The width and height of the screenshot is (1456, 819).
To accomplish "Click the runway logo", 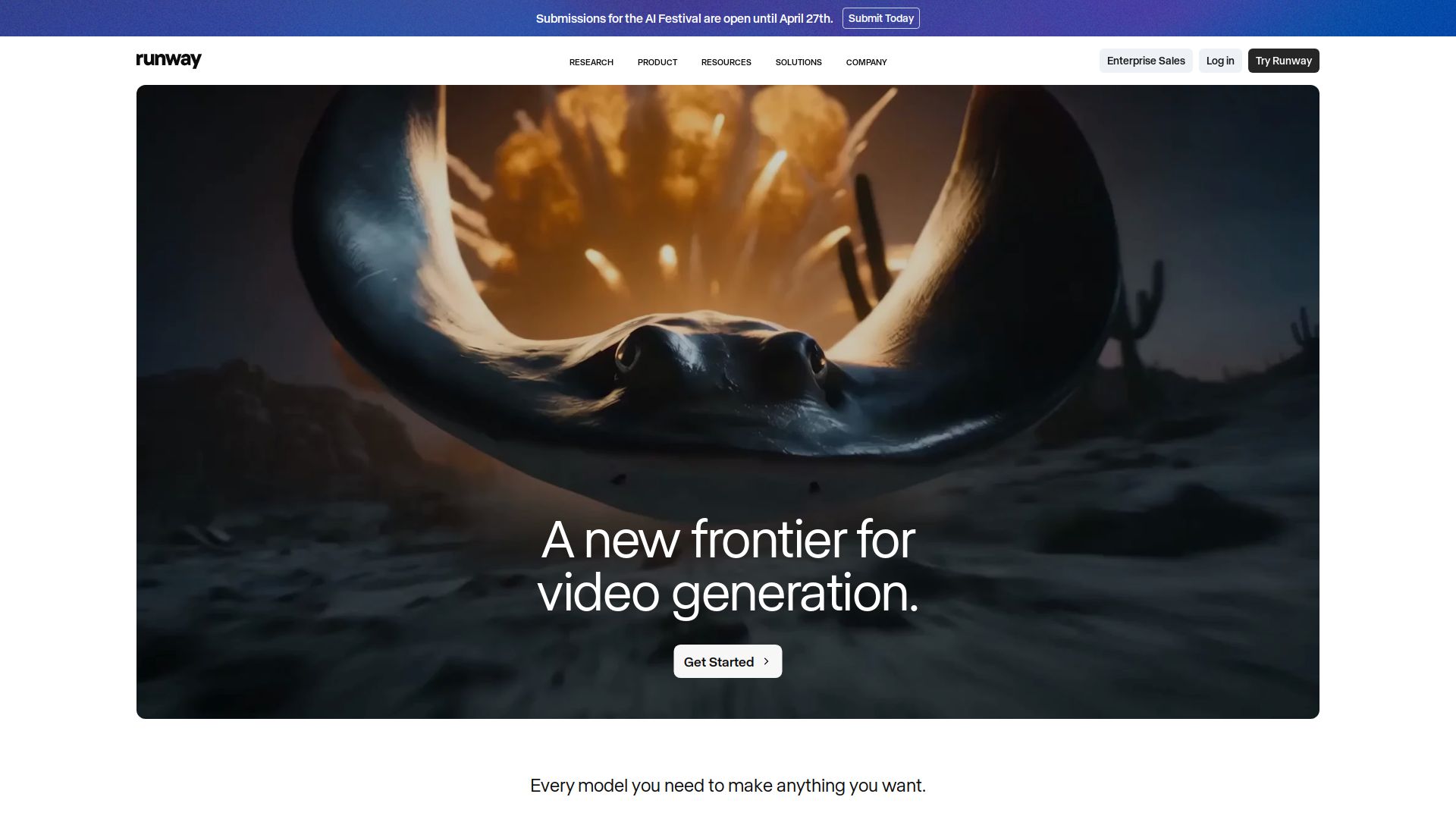I will pyautogui.click(x=168, y=61).
